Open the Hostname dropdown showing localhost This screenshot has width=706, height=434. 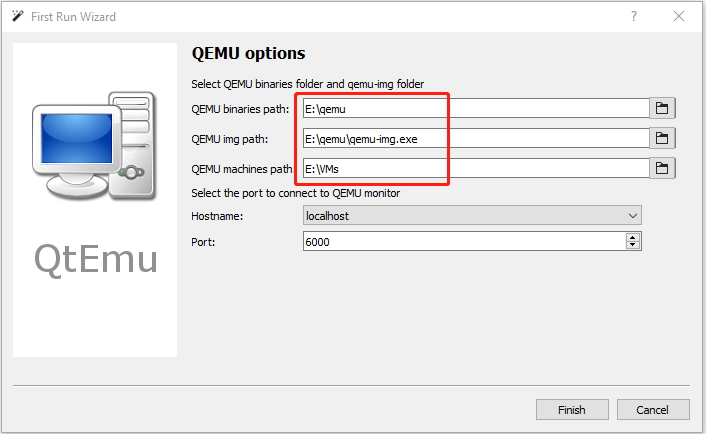[472, 216]
